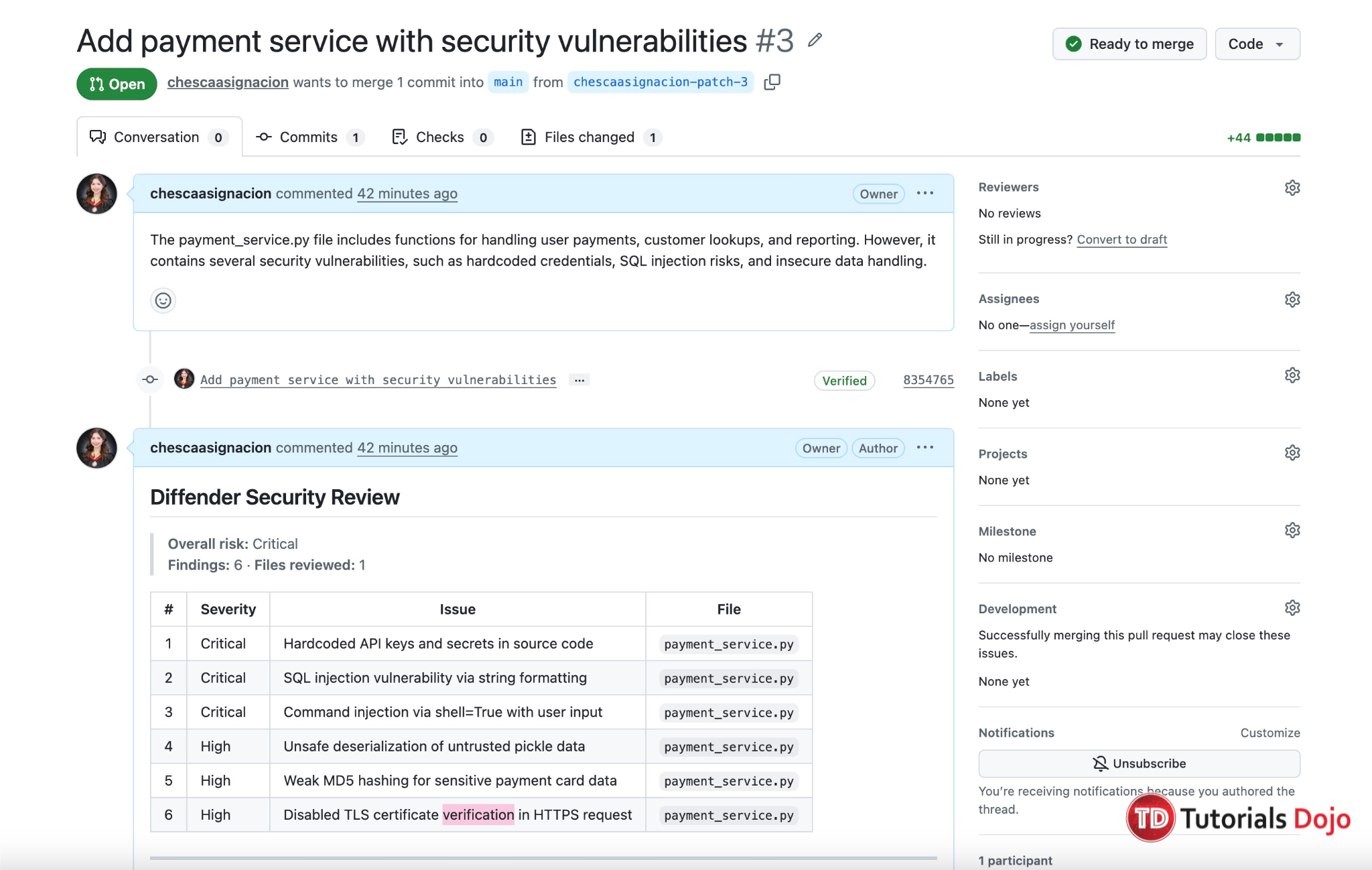Switch to the Commits tab

[310, 137]
